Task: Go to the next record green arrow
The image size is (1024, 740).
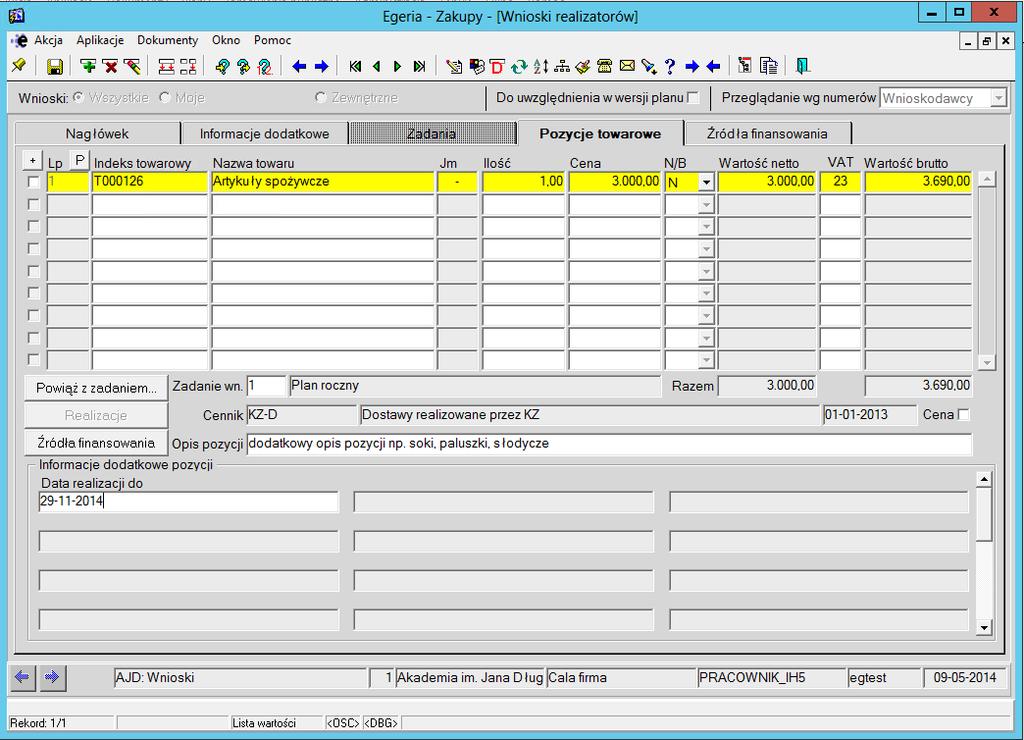Action: [397, 66]
